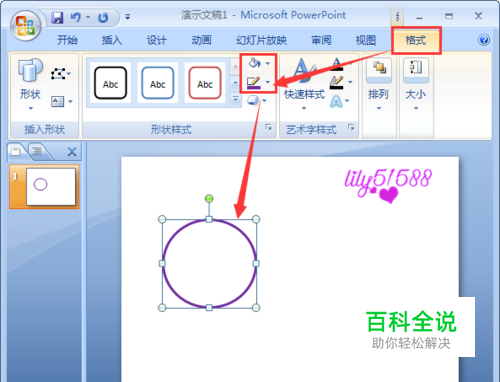
Task: Apply the black outline Abc shape style
Action: pyautogui.click(x=110, y=83)
